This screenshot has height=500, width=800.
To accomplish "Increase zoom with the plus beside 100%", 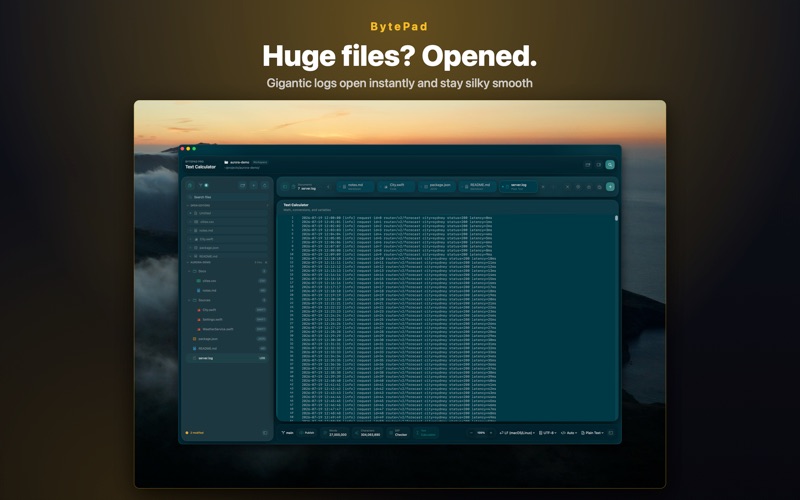I will click(x=491, y=433).
